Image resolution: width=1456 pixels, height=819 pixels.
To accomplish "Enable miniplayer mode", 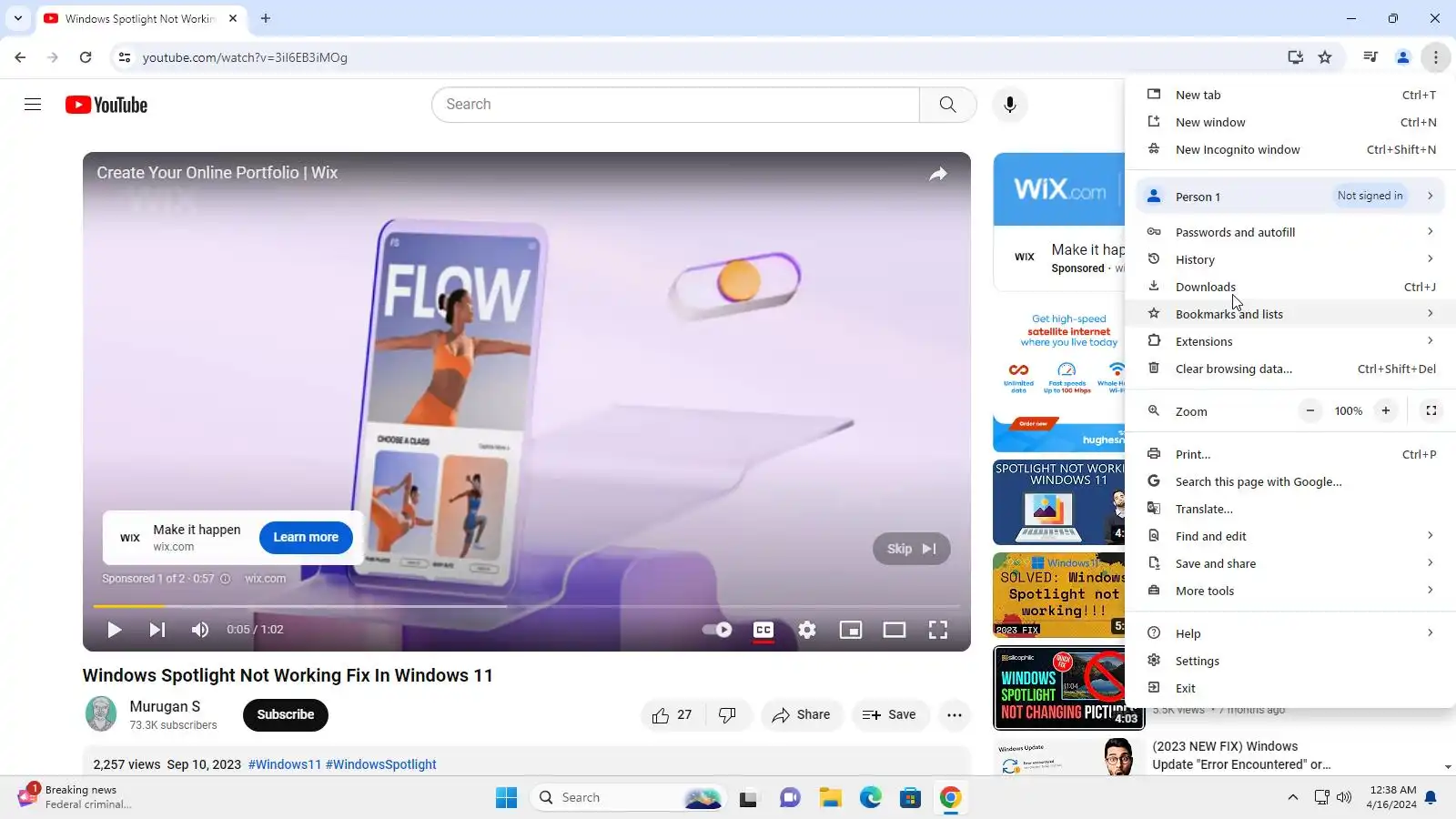I will [851, 630].
